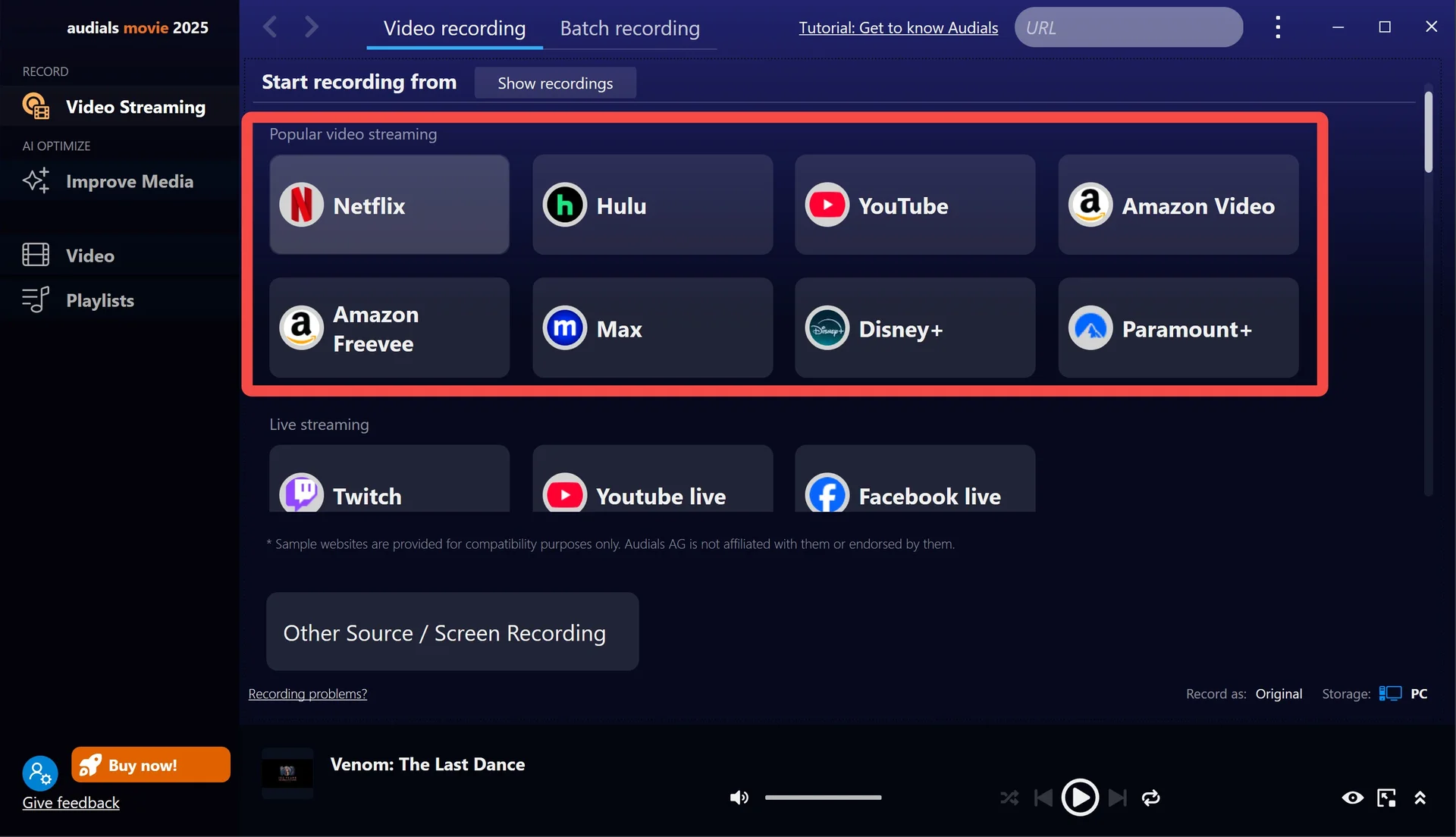The height and width of the screenshot is (837, 1456).
Task: Click the audials movie 2025 logo
Action: (x=137, y=28)
